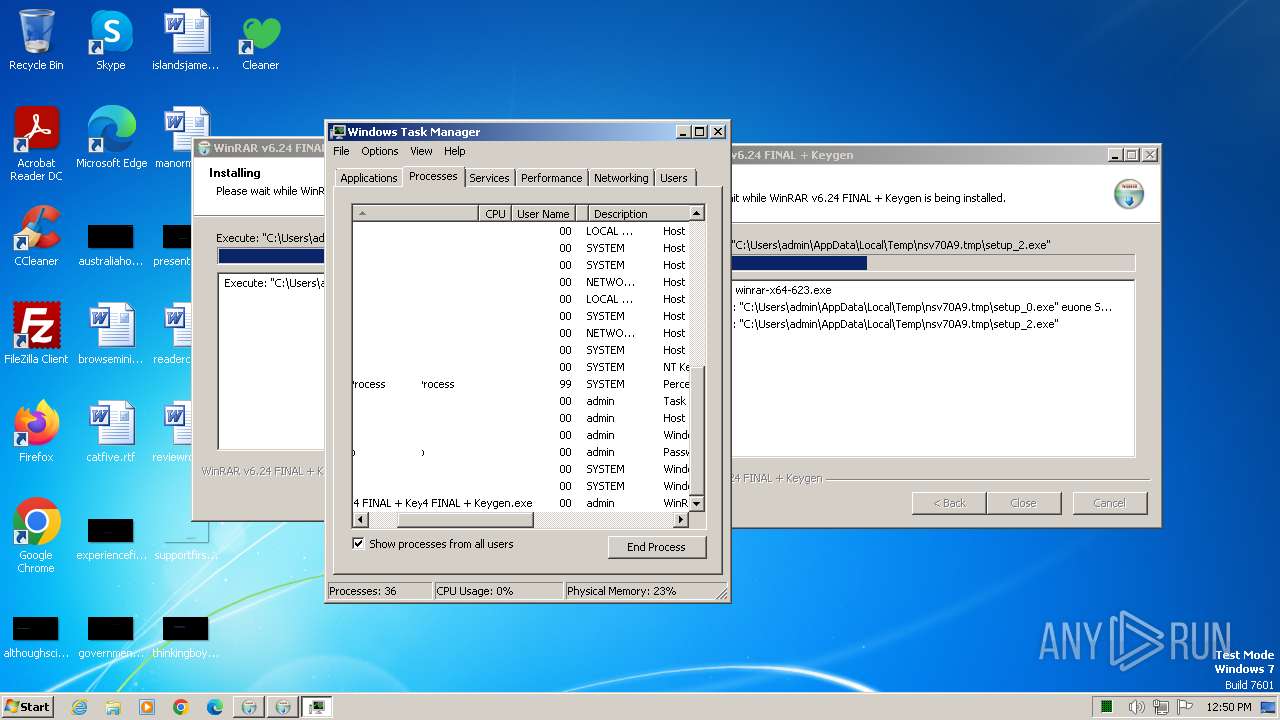1280x720 pixels.
Task: Open the FileZilla Client desktop icon
Action: coord(36,334)
